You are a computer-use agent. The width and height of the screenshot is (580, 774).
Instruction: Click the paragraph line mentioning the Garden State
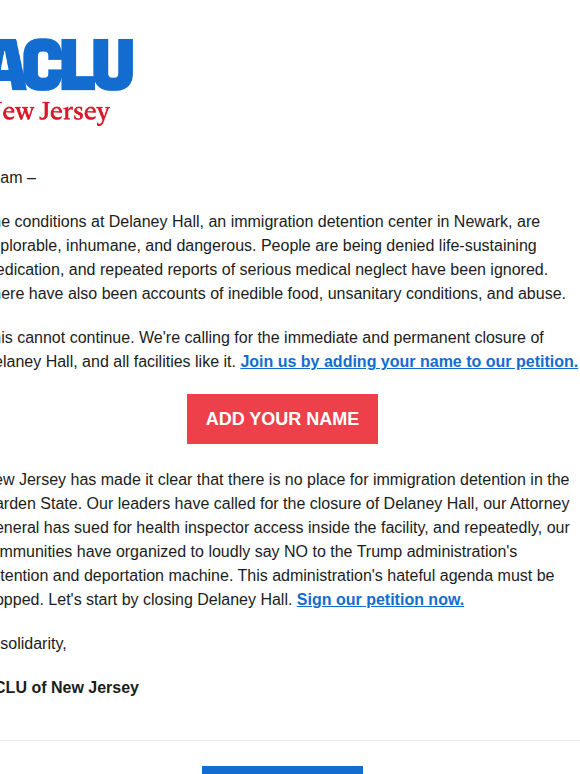tap(285, 503)
